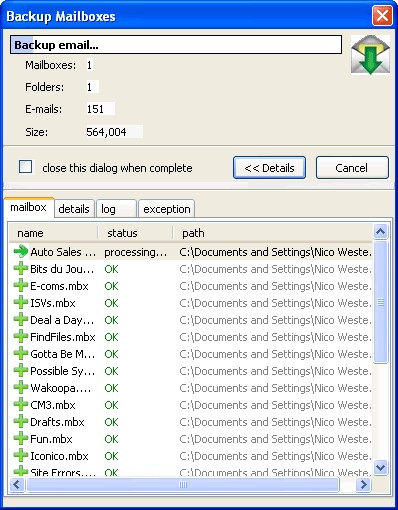
Task: Click the plus icon next to Possible Sy…
Action: click(21, 371)
